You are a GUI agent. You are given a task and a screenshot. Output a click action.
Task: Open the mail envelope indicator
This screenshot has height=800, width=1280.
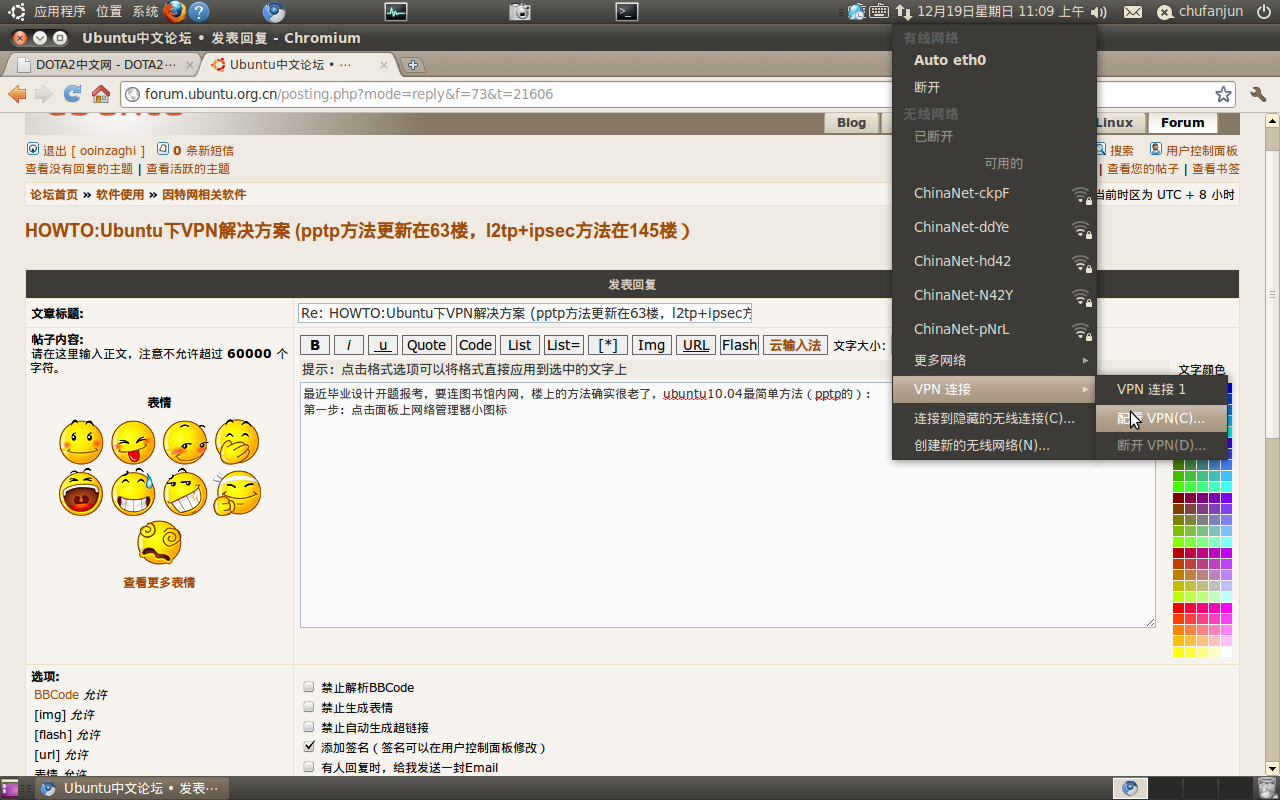pyautogui.click(x=1133, y=12)
